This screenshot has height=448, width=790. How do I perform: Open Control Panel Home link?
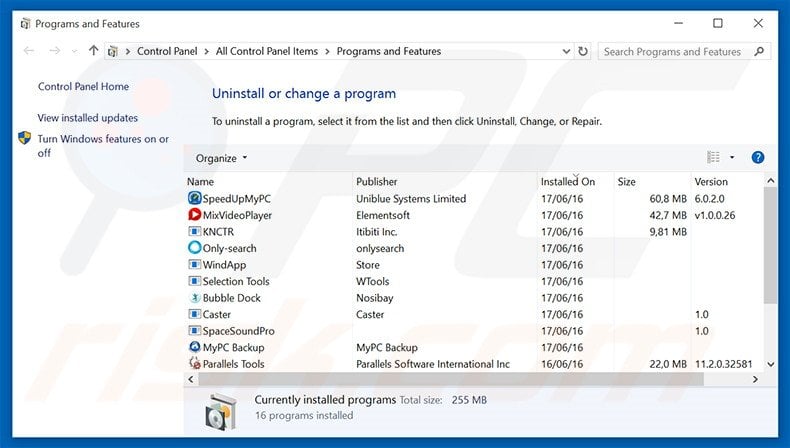(84, 86)
